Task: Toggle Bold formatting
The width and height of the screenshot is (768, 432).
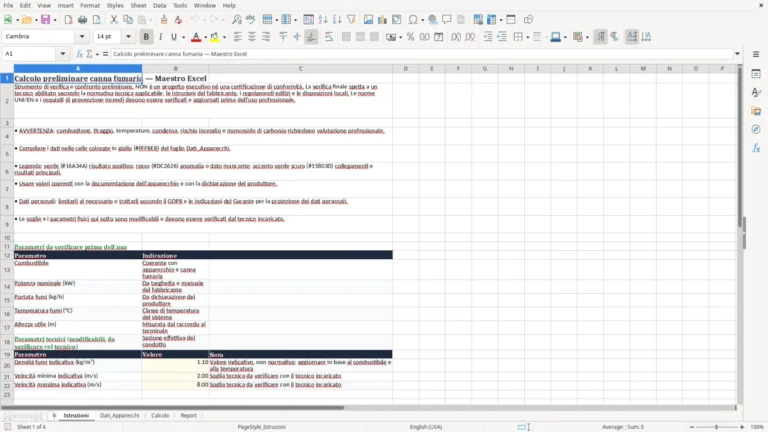Action: click(x=146, y=37)
